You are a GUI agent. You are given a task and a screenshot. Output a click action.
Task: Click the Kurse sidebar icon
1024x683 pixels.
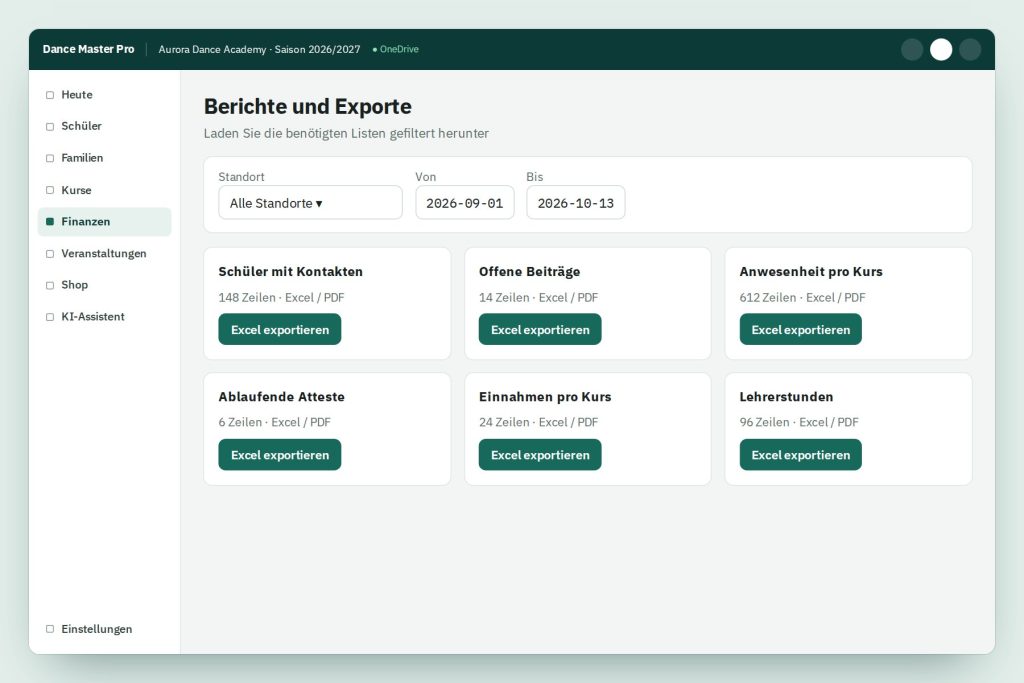tap(50, 191)
